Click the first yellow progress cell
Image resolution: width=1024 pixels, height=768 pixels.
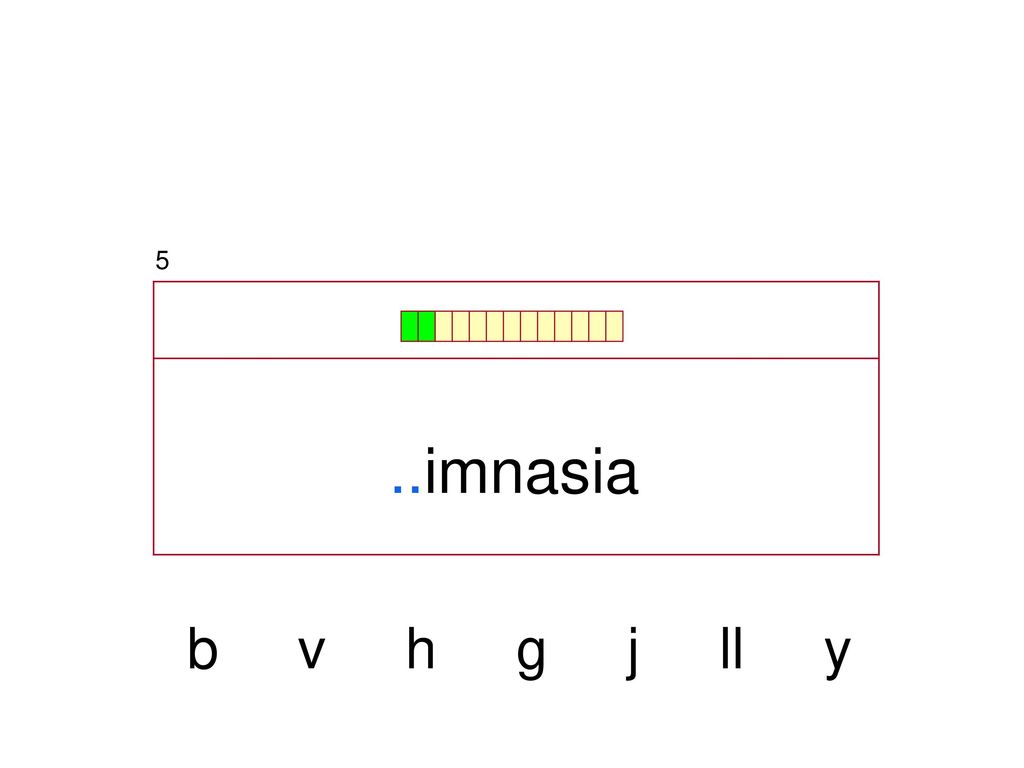[x=443, y=327]
